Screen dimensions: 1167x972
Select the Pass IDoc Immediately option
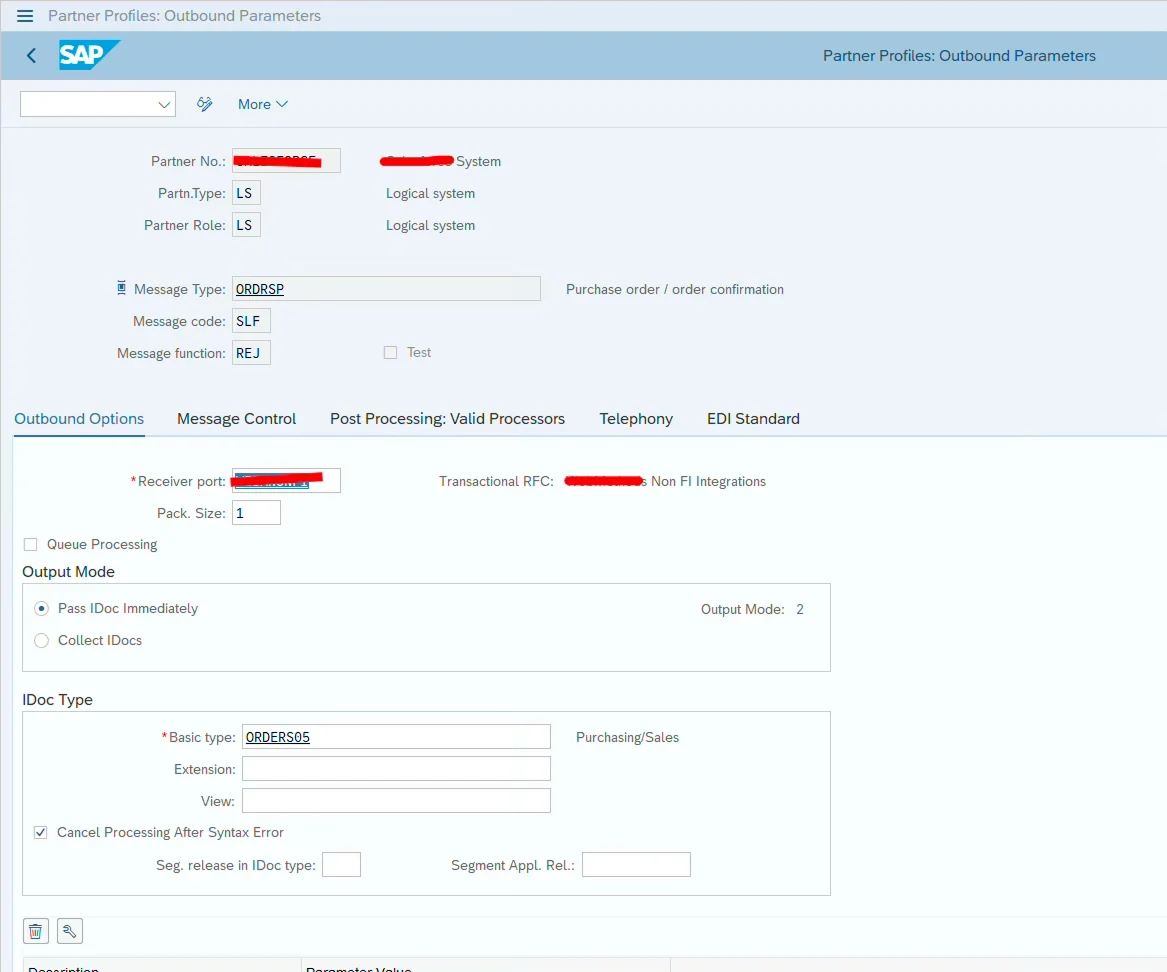tap(41, 608)
